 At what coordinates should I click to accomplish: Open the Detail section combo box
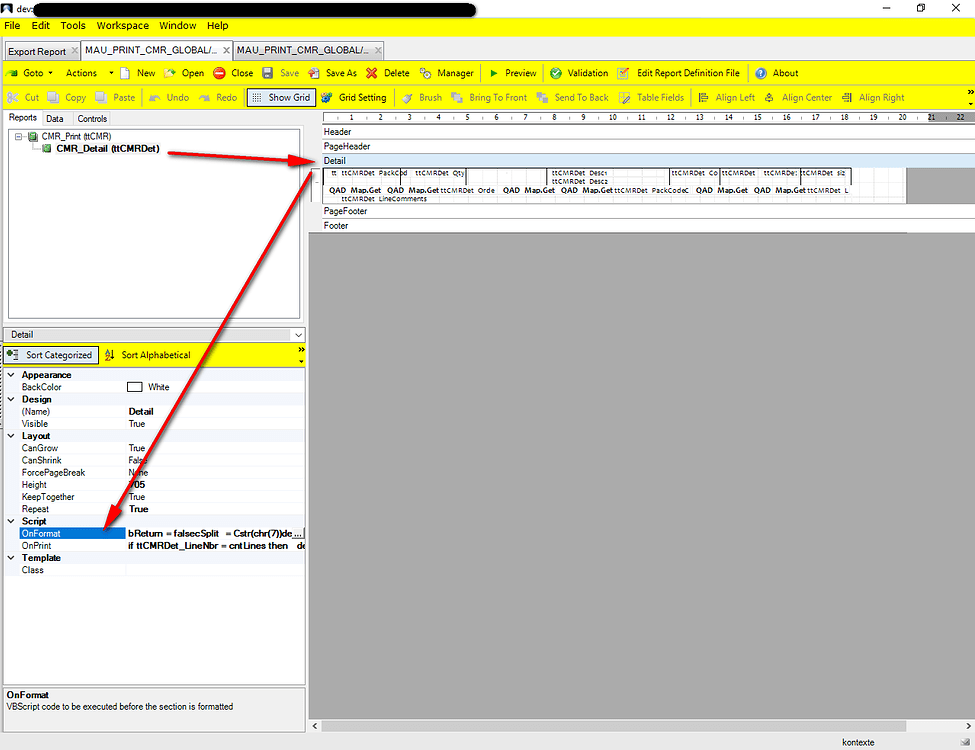click(x=298, y=335)
